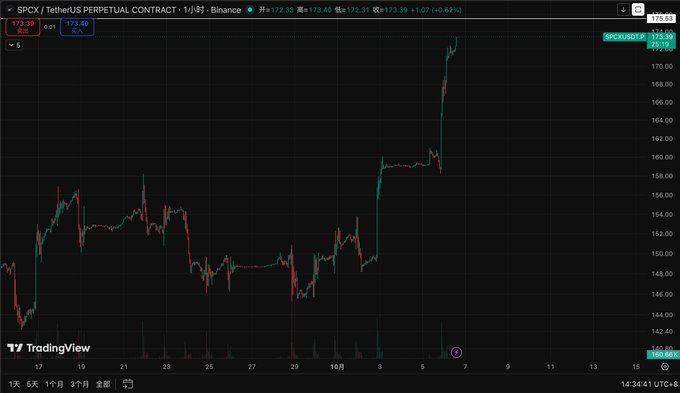The width and height of the screenshot is (680, 393).
Task: Click the red 173.39 sell button
Action: pos(23,26)
